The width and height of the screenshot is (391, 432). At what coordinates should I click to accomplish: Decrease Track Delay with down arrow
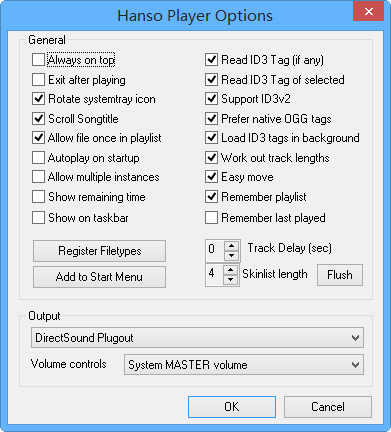pyautogui.click(x=232, y=256)
